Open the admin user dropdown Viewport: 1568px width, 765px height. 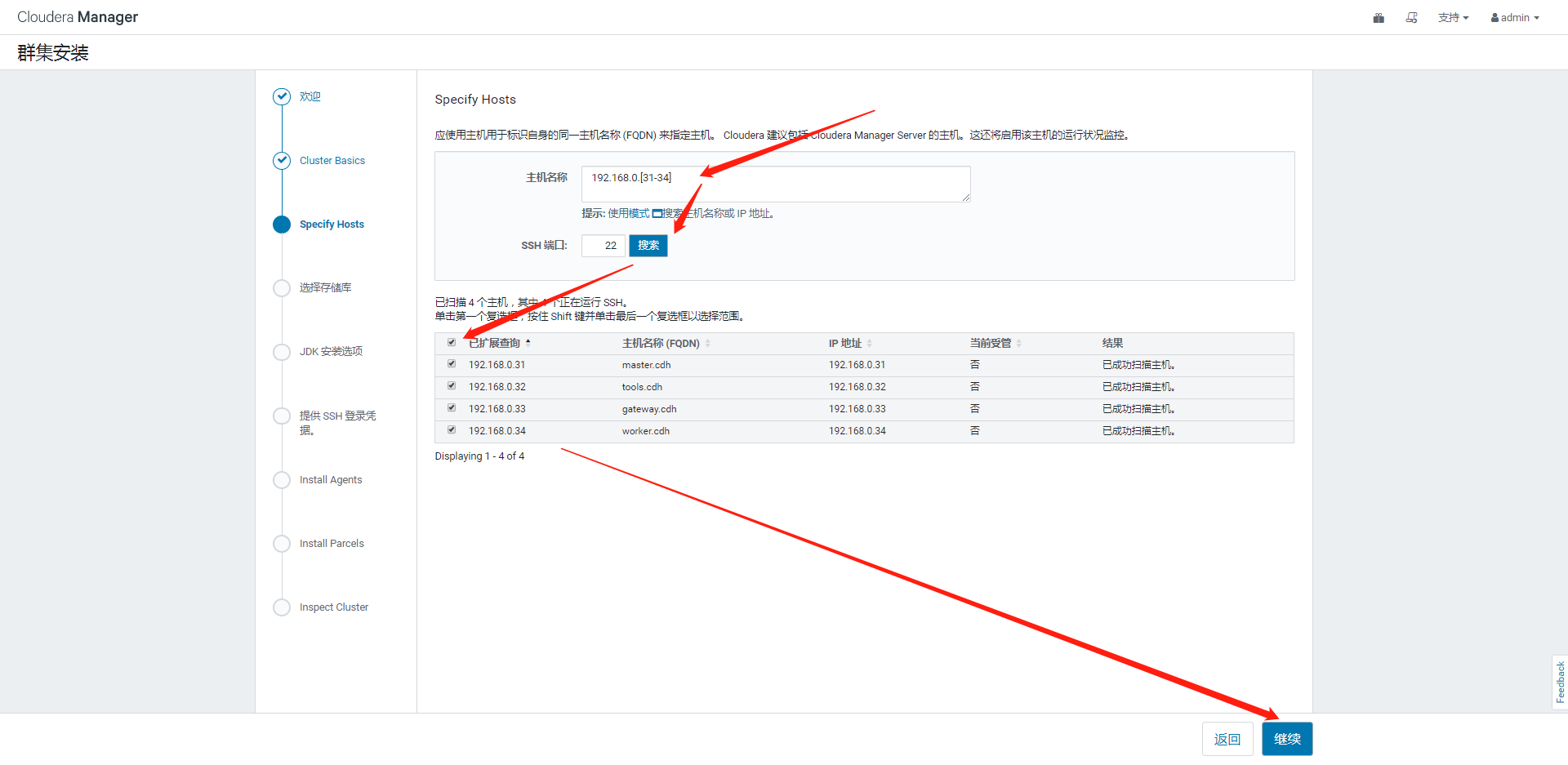coord(1515,18)
